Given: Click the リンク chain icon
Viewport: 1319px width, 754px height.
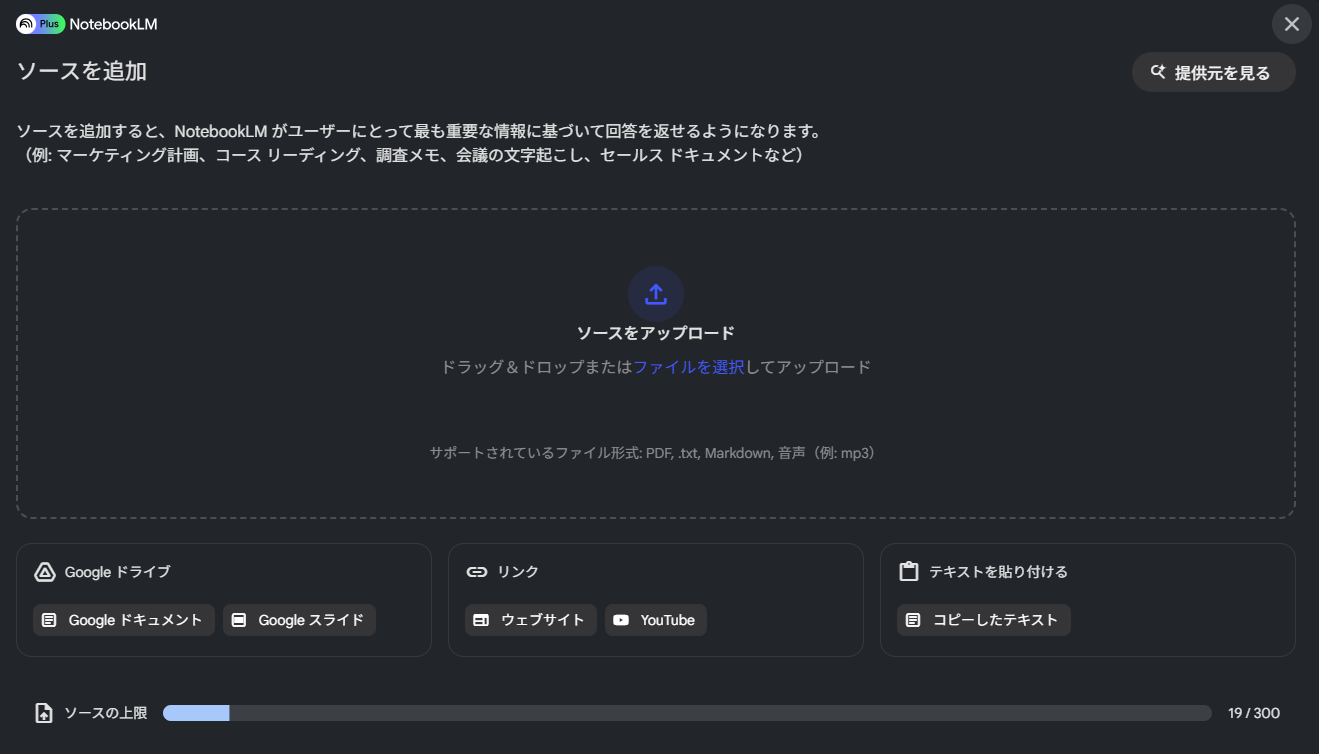Looking at the screenshot, I should click(x=477, y=572).
